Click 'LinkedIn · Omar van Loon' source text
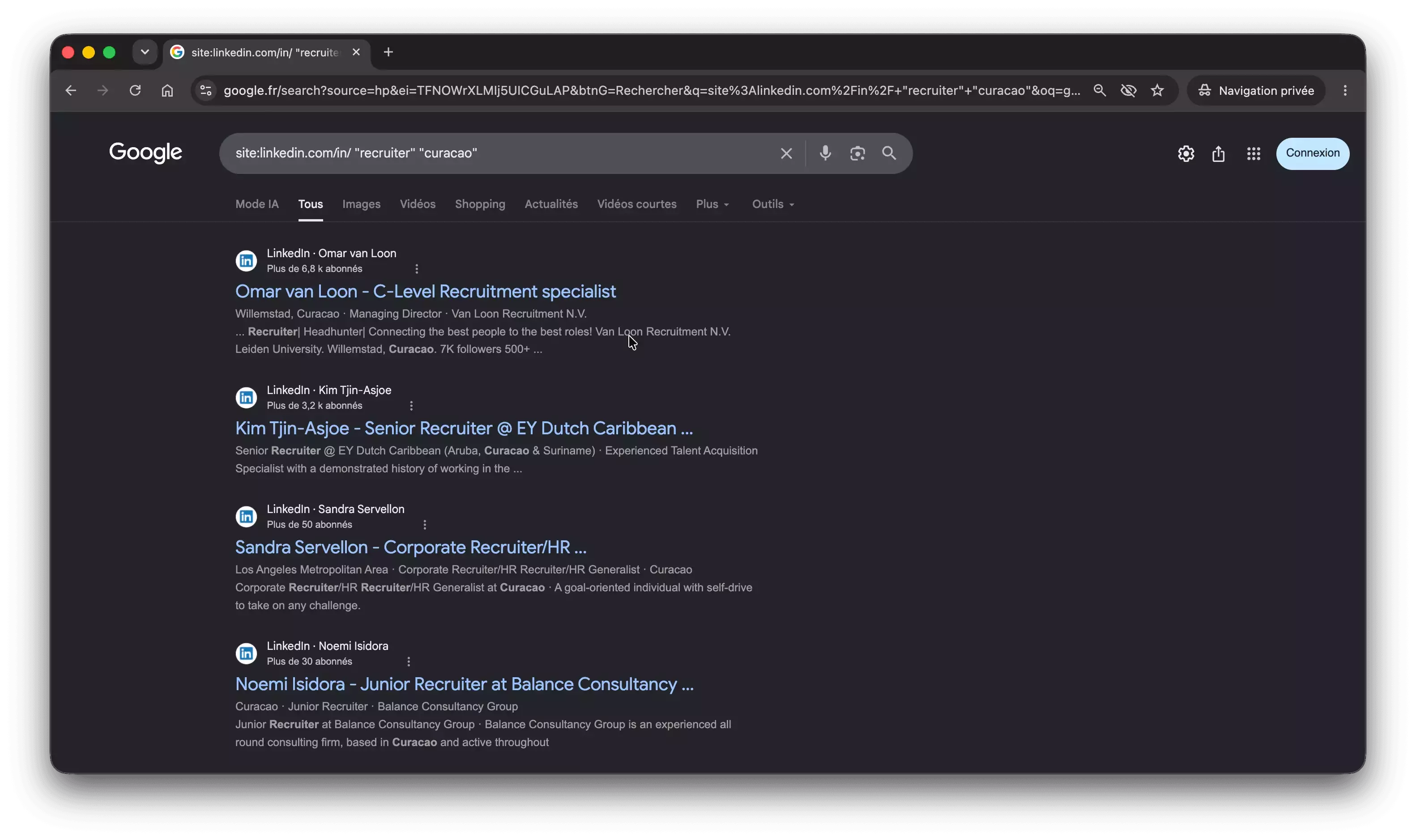Image resolution: width=1416 pixels, height=840 pixels. tap(331, 254)
